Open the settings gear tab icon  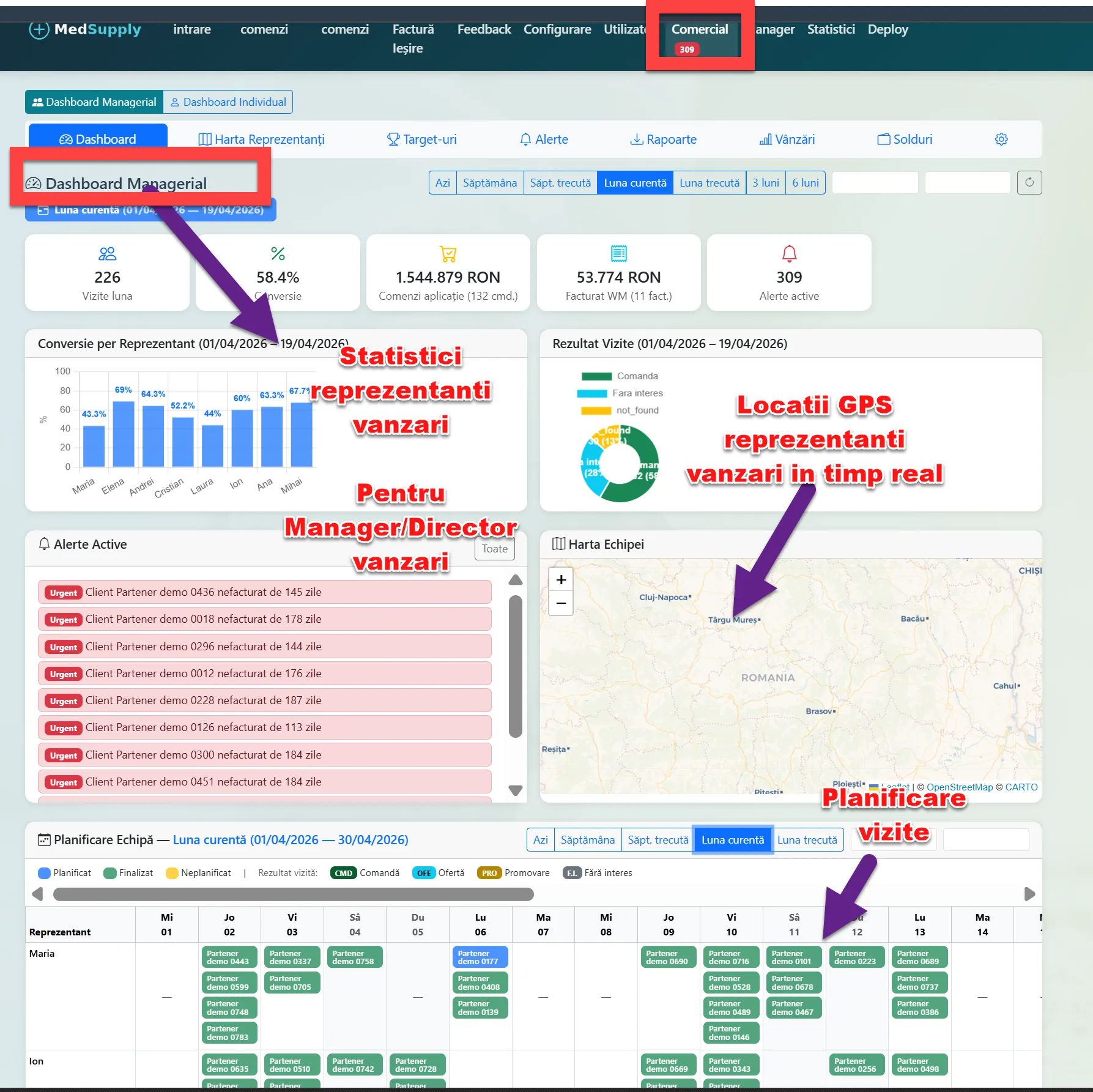[1001, 139]
